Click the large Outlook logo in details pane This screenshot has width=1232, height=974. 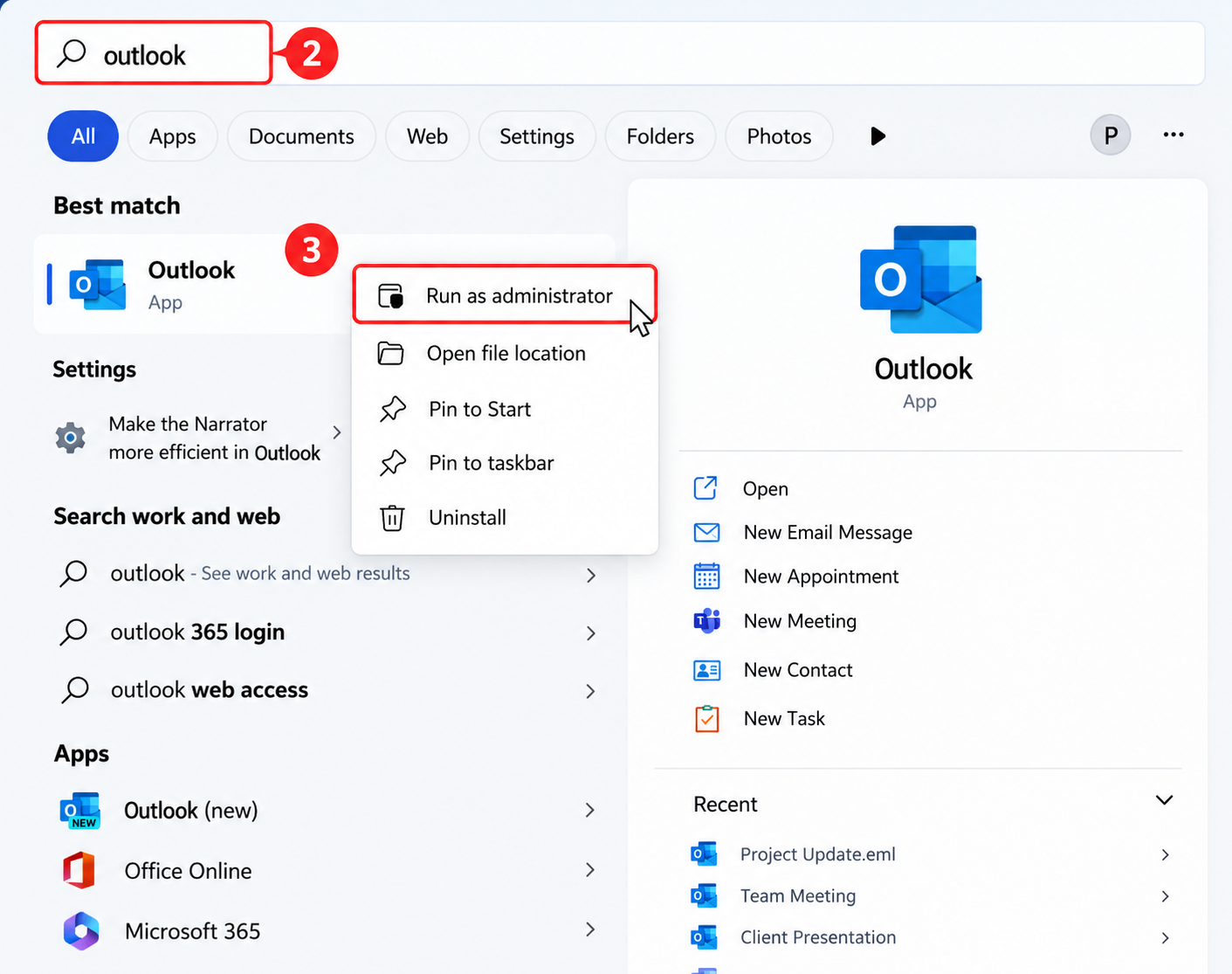921,280
